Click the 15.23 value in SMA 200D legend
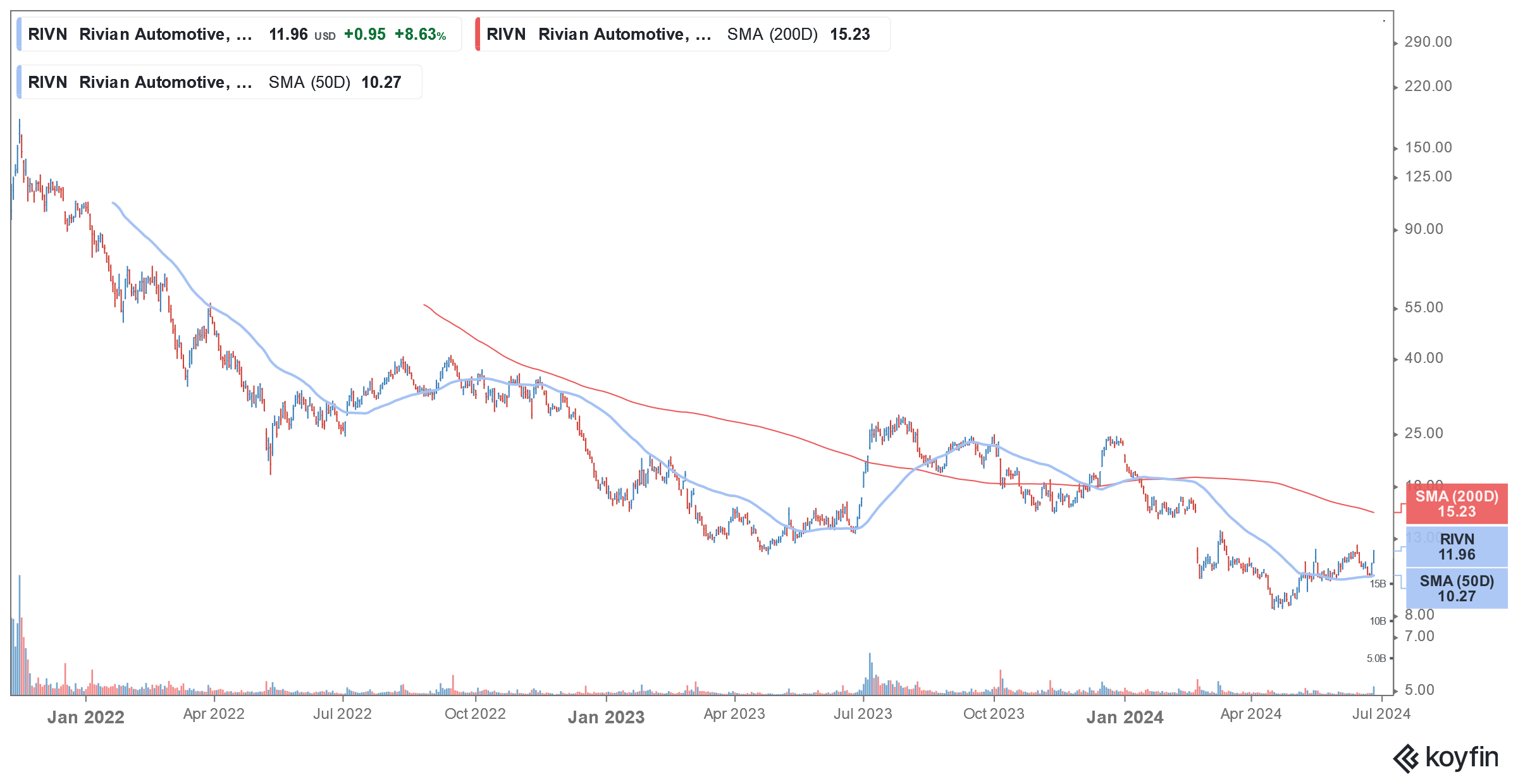This screenshot has width=1518, height=784. pos(850,34)
